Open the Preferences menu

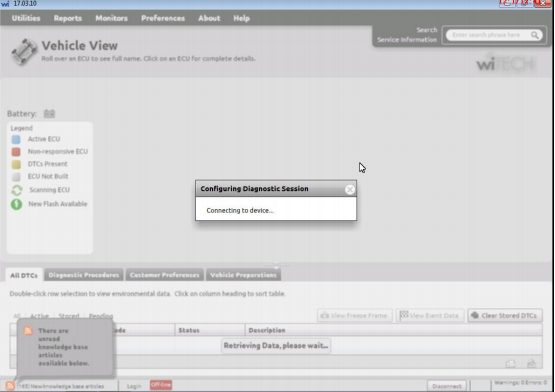[x=163, y=18]
